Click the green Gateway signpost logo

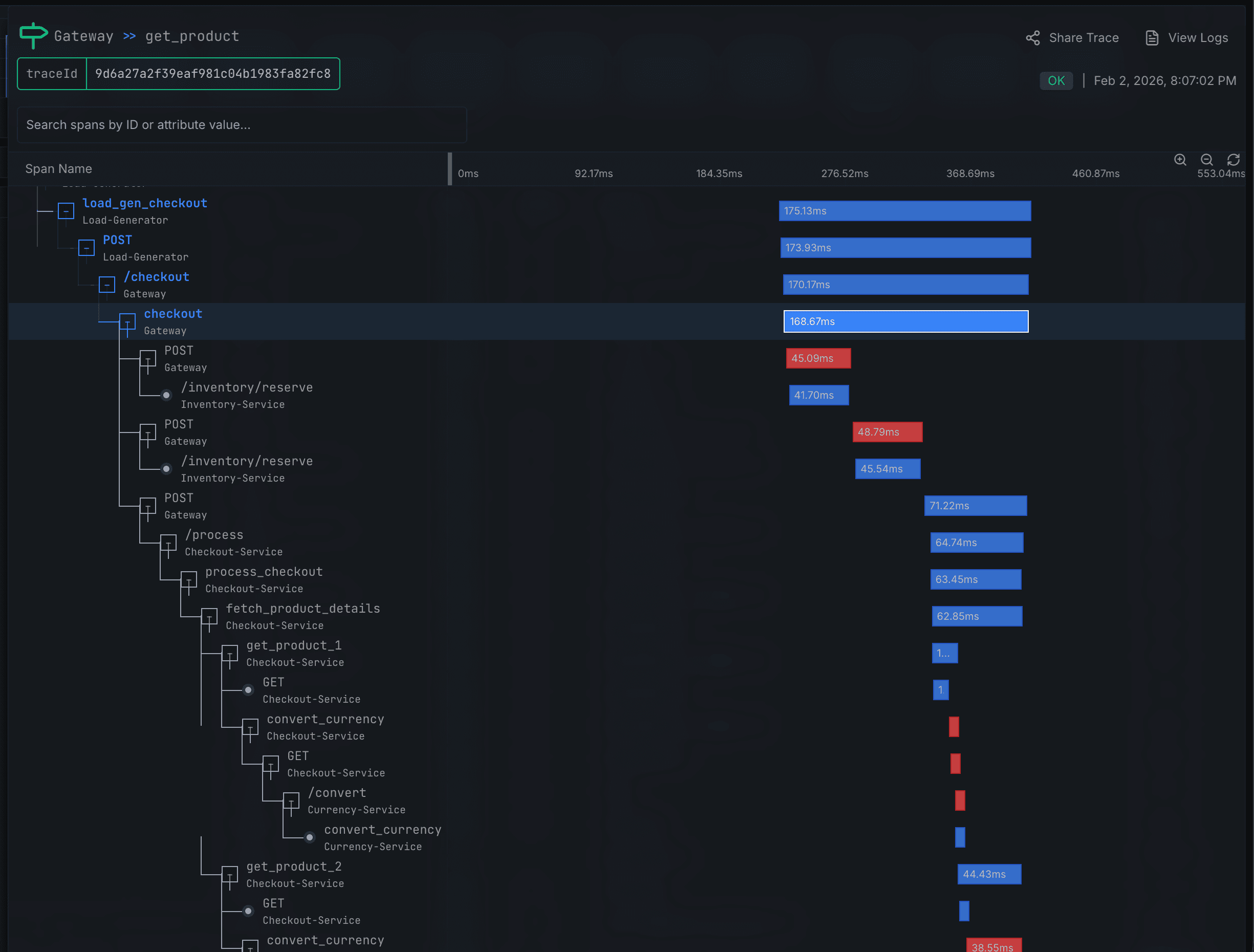coord(32,35)
